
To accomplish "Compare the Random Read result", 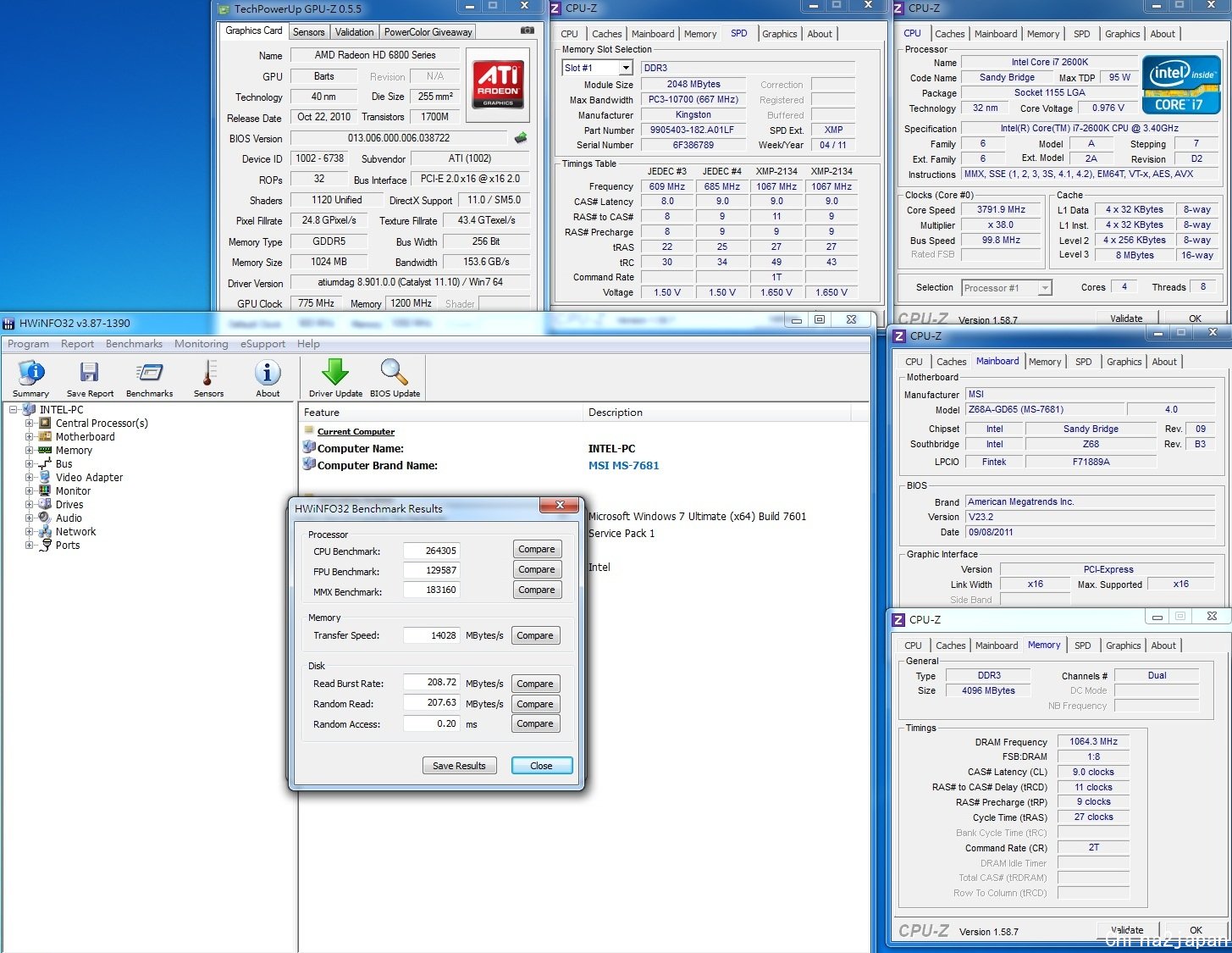I will pyautogui.click(x=535, y=704).
